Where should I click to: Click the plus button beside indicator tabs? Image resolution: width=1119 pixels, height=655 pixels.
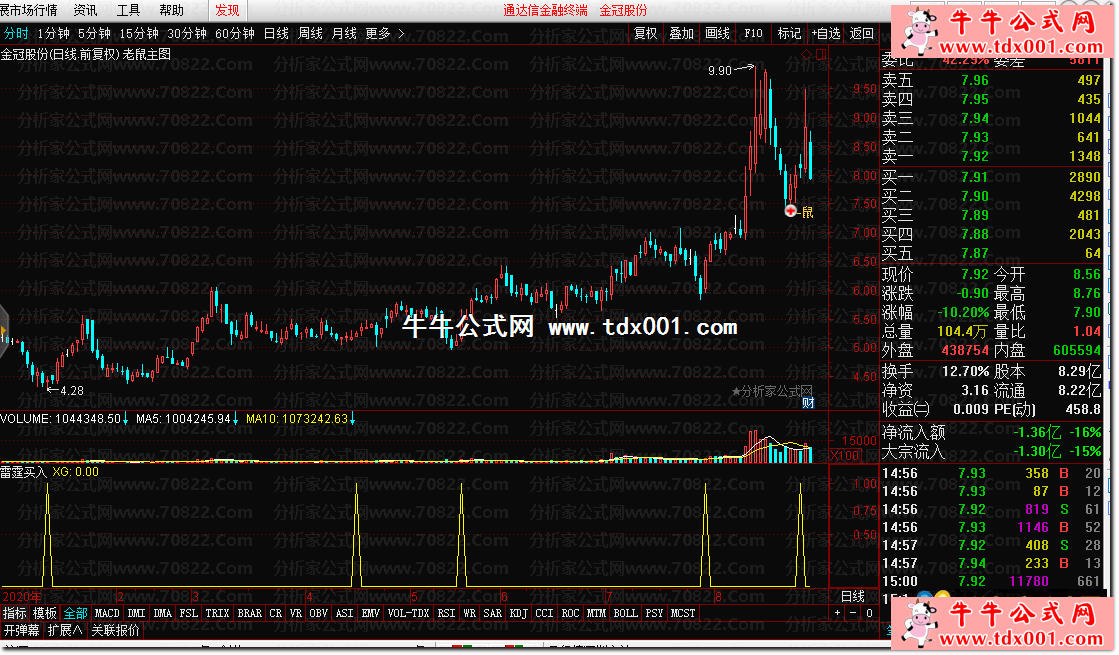pyautogui.click(x=838, y=613)
